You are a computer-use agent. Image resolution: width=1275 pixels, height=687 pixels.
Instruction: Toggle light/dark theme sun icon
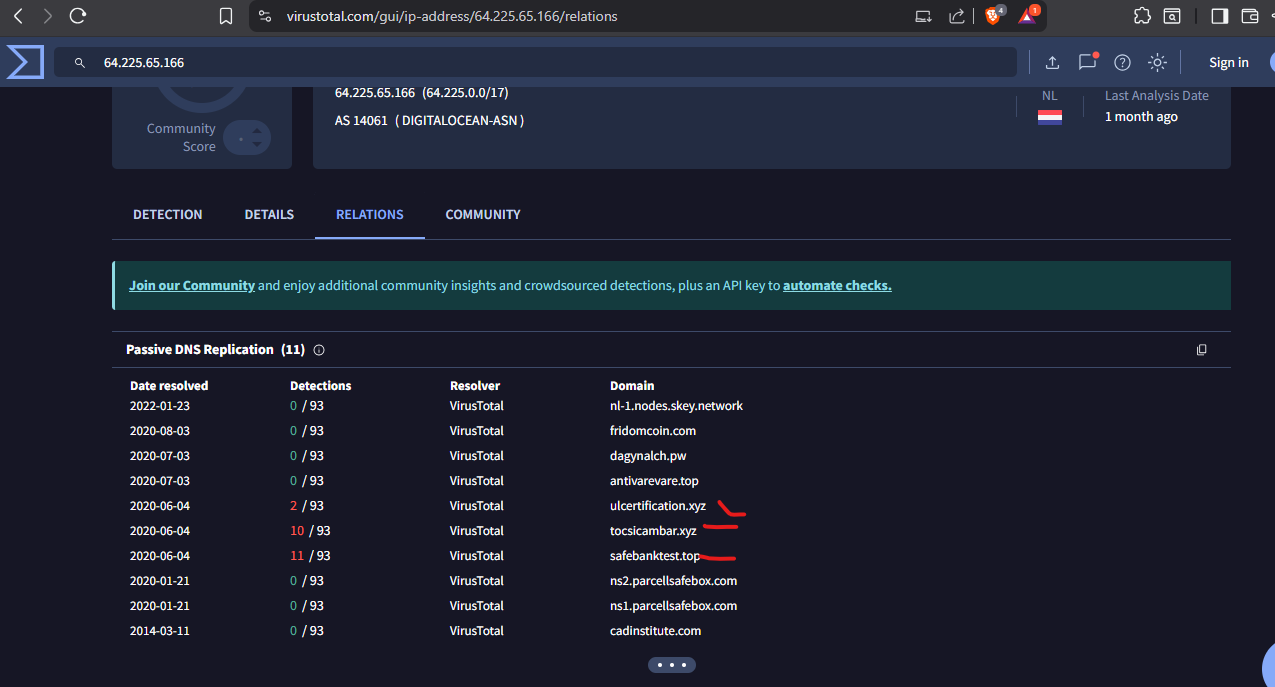tap(1157, 62)
